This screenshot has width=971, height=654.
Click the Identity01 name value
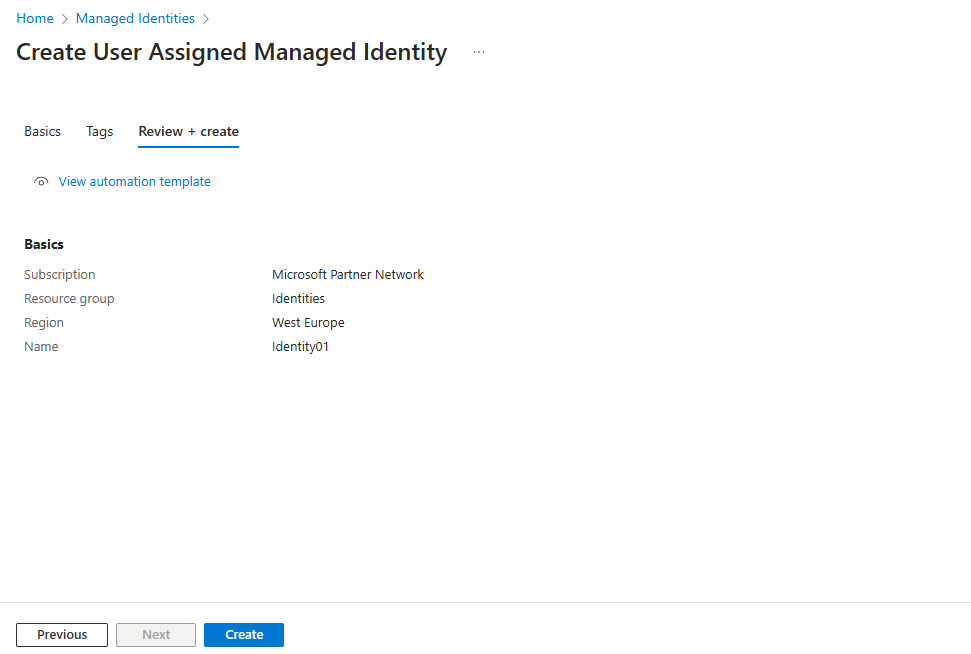tap(300, 347)
